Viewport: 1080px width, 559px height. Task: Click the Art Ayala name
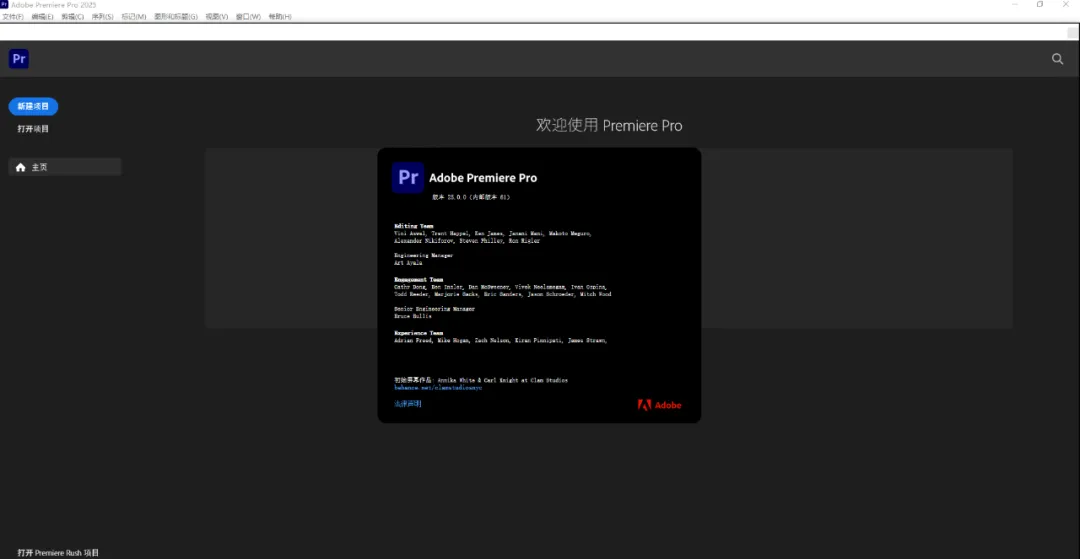tap(408, 263)
